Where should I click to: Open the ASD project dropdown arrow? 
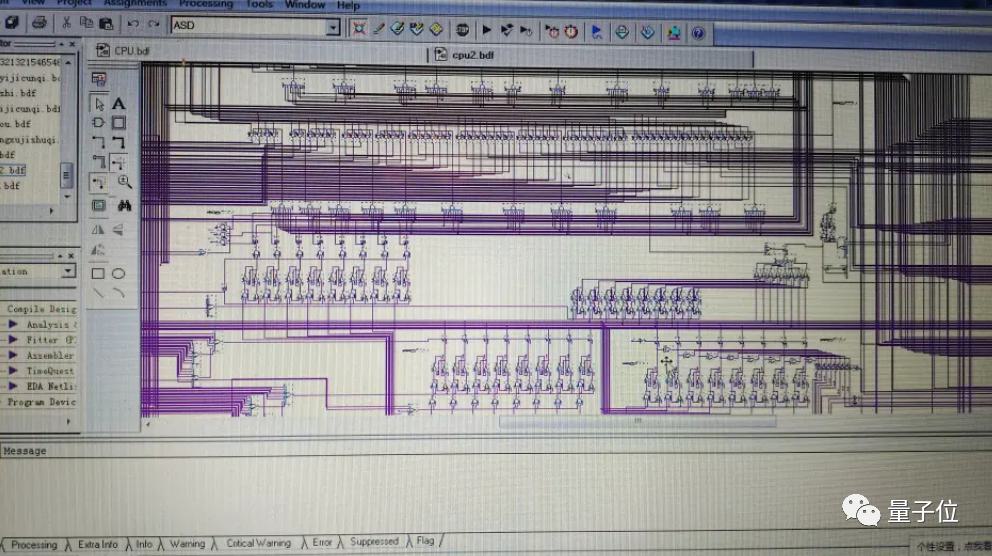[333, 27]
